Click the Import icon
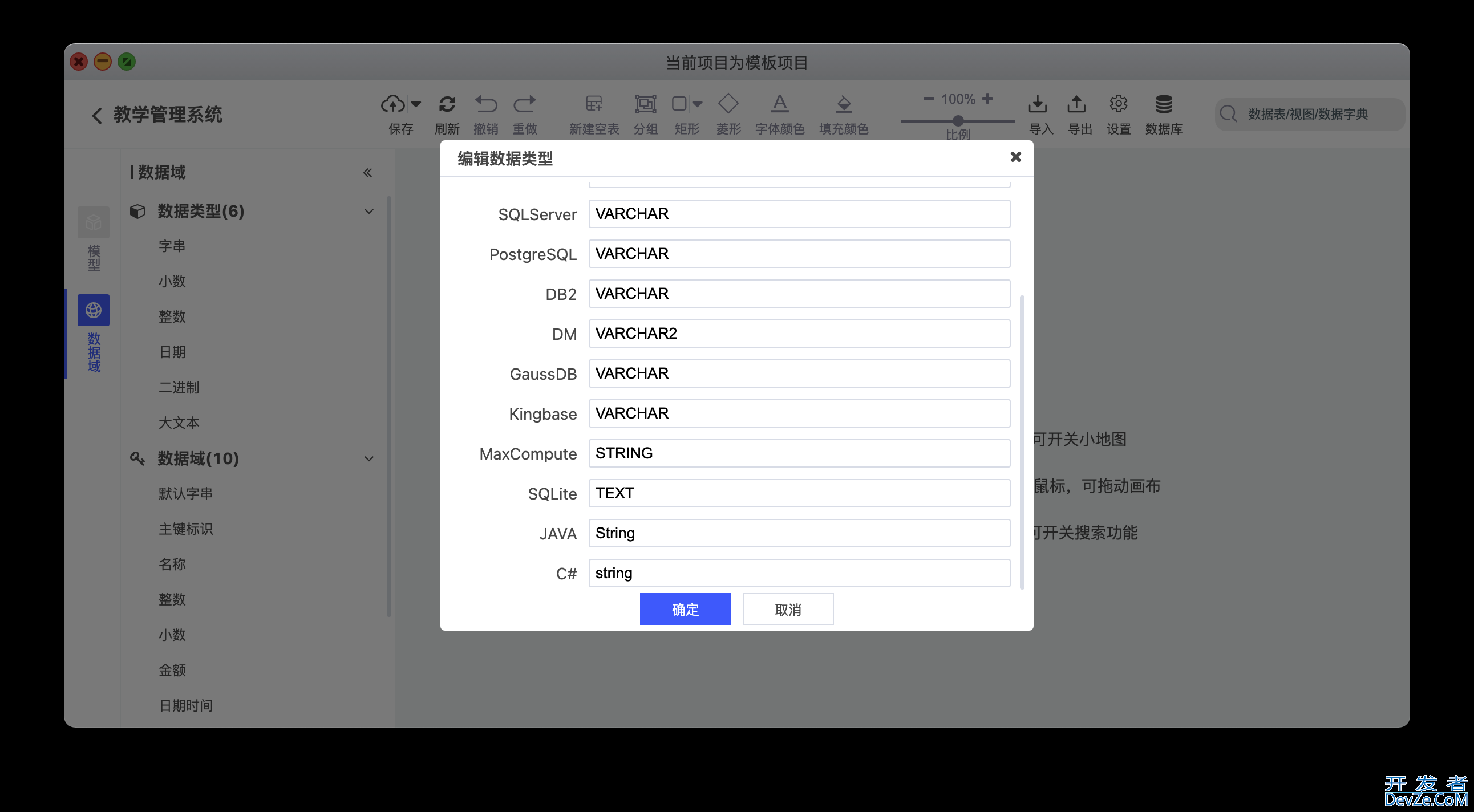This screenshot has width=1474, height=812. tap(1038, 104)
